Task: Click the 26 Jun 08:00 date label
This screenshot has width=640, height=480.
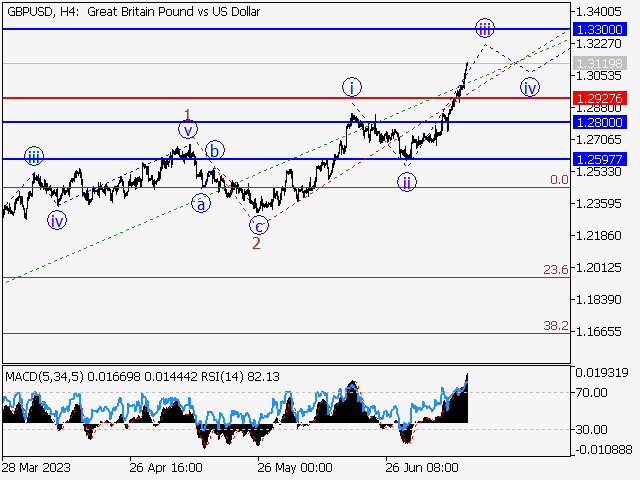Action: [422, 467]
